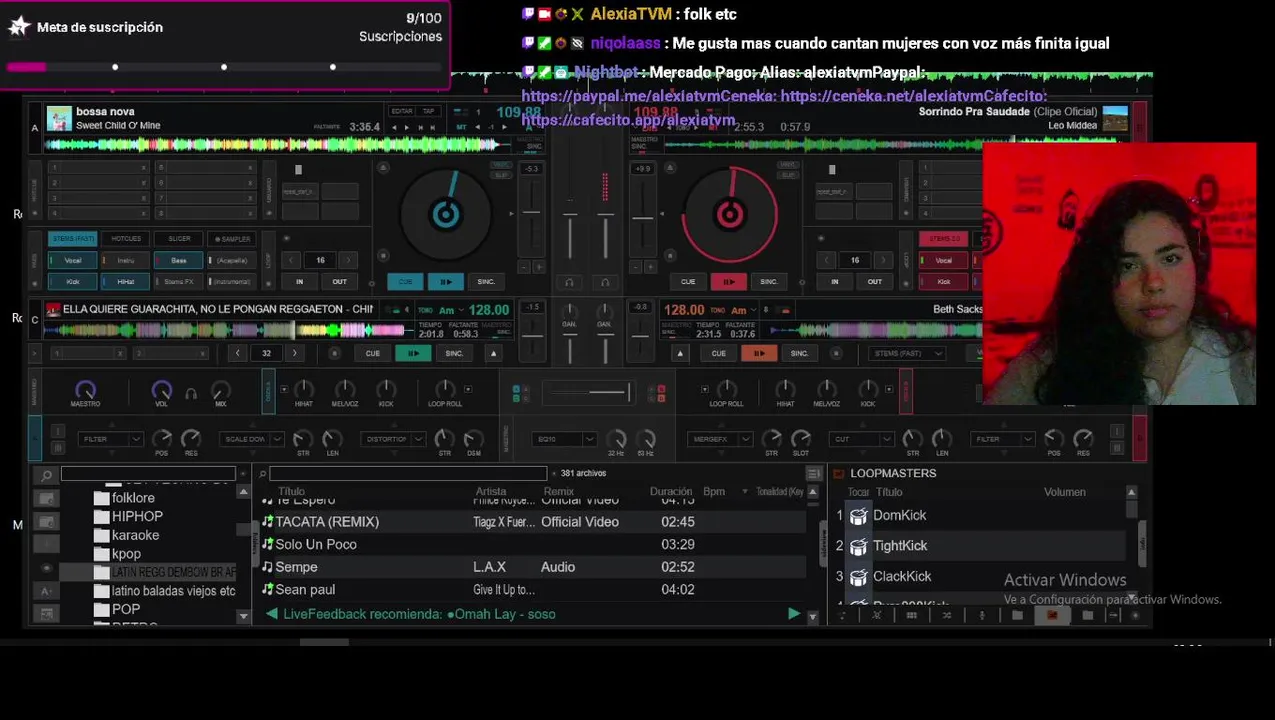1275x720 pixels.
Task: Toggle SINC. on deck A
Action: [x=486, y=282]
